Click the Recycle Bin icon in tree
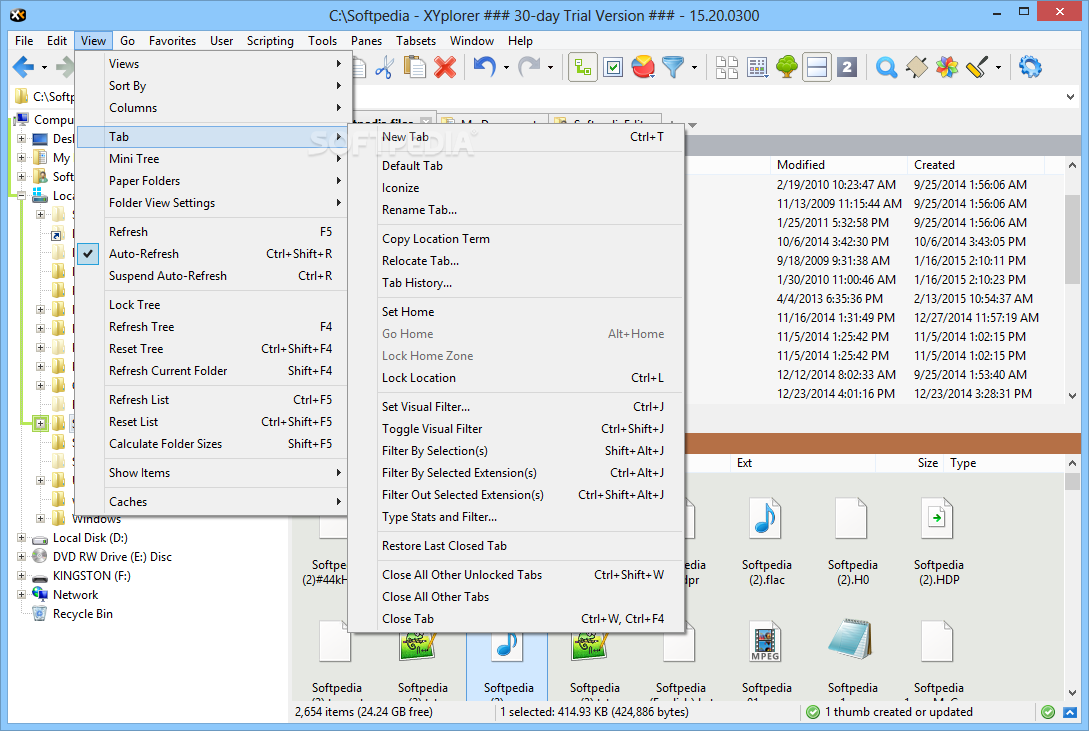1089x731 pixels. pos(40,614)
